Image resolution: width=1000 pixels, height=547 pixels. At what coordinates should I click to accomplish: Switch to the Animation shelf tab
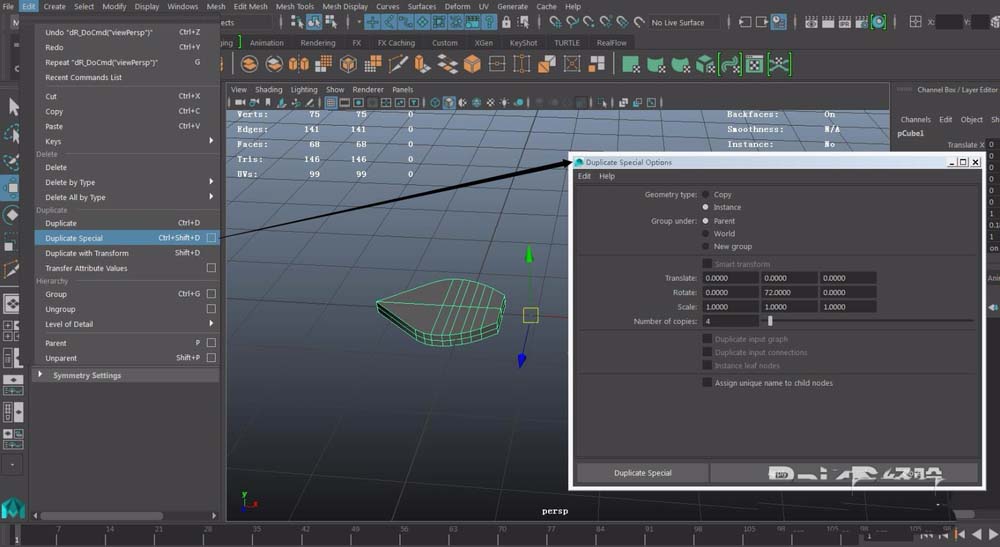pos(267,43)
